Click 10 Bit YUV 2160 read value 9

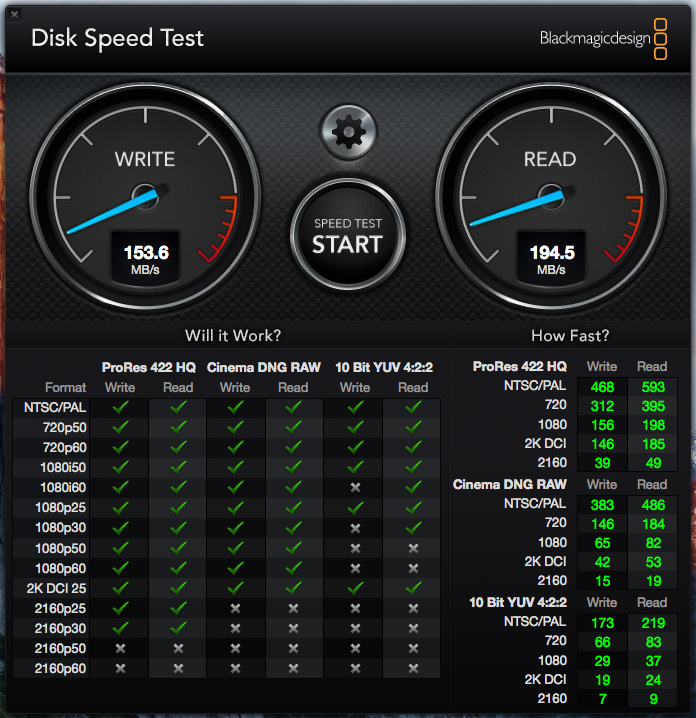tap(653, 699)
